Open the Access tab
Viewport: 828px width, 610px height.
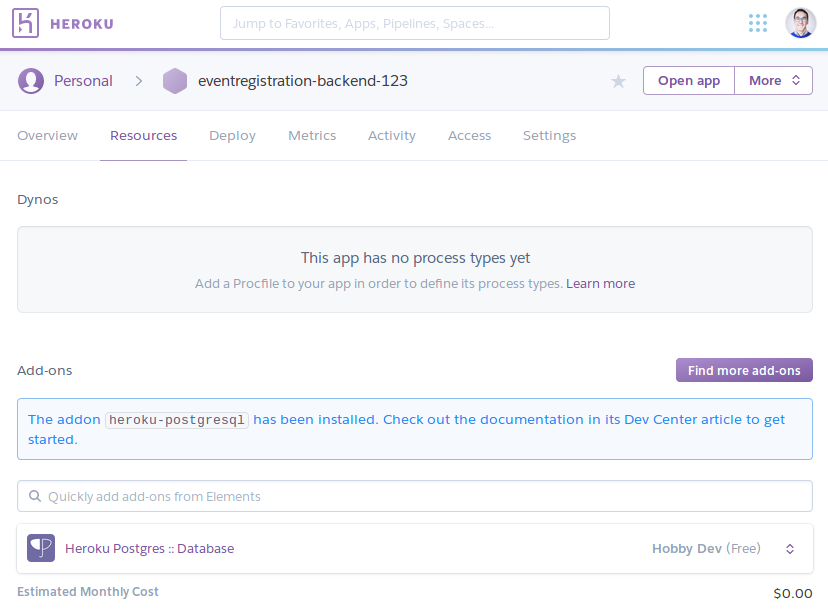(x=469, y=136)
